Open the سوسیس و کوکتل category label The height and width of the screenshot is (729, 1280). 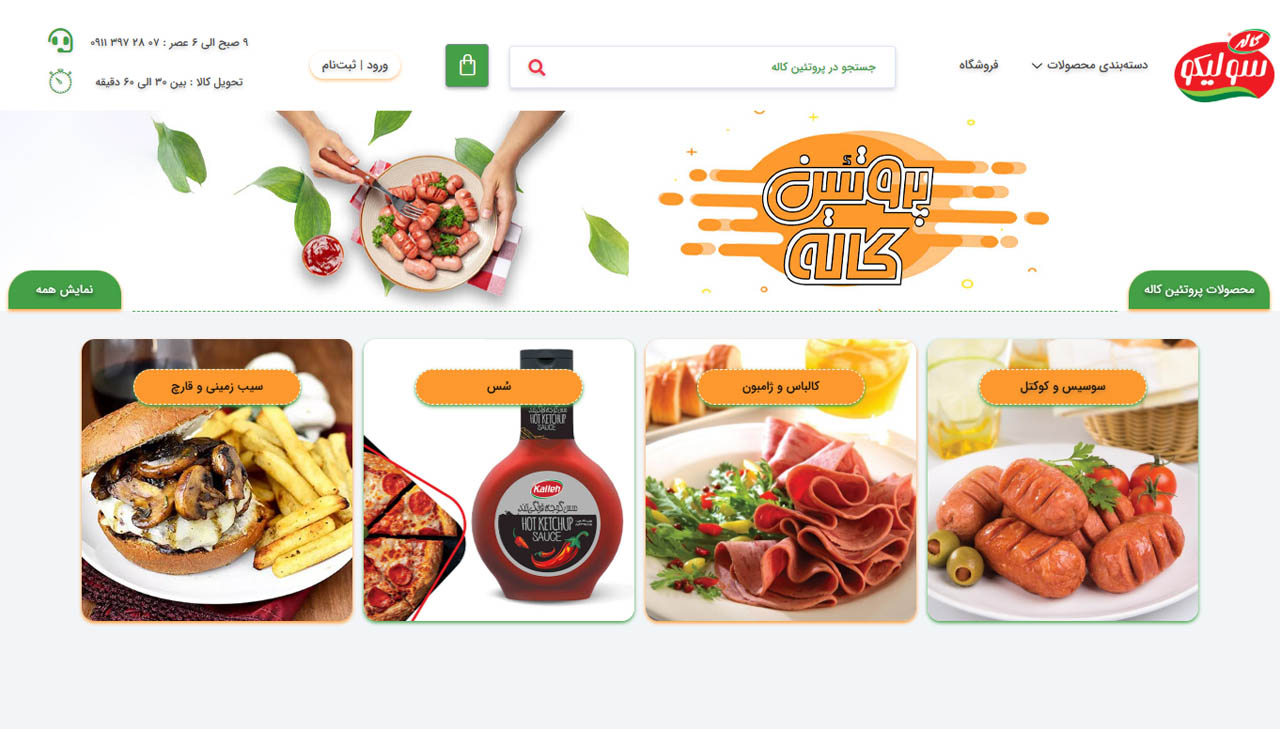click(x=1063, y=387)
